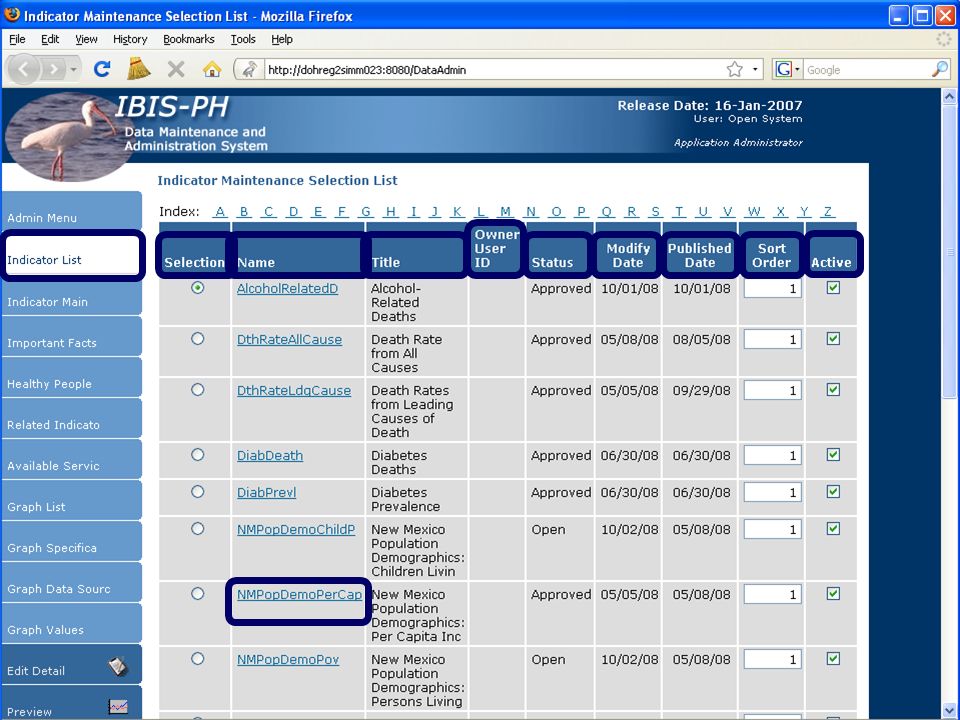960x720 pixels.
Task: Open the Bookmarks menu
Action: click(189, 39)
